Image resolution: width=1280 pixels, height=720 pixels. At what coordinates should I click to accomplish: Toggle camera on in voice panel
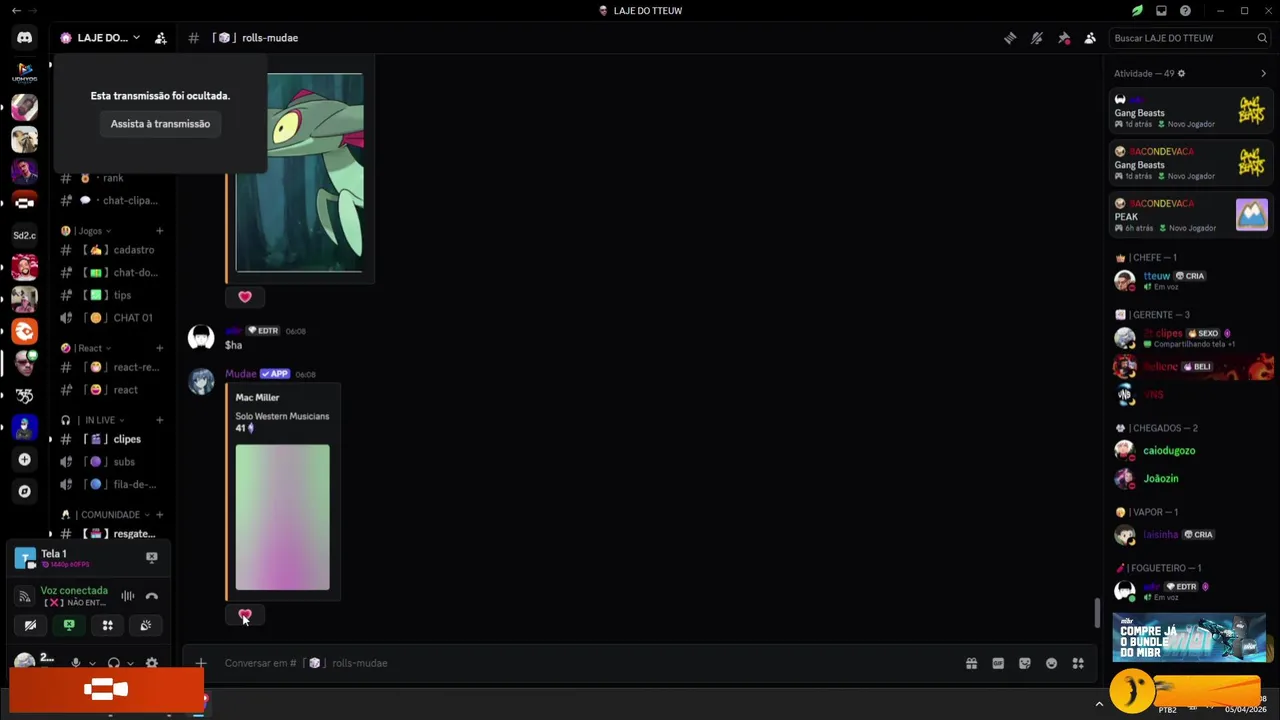(x=31, y=625)
